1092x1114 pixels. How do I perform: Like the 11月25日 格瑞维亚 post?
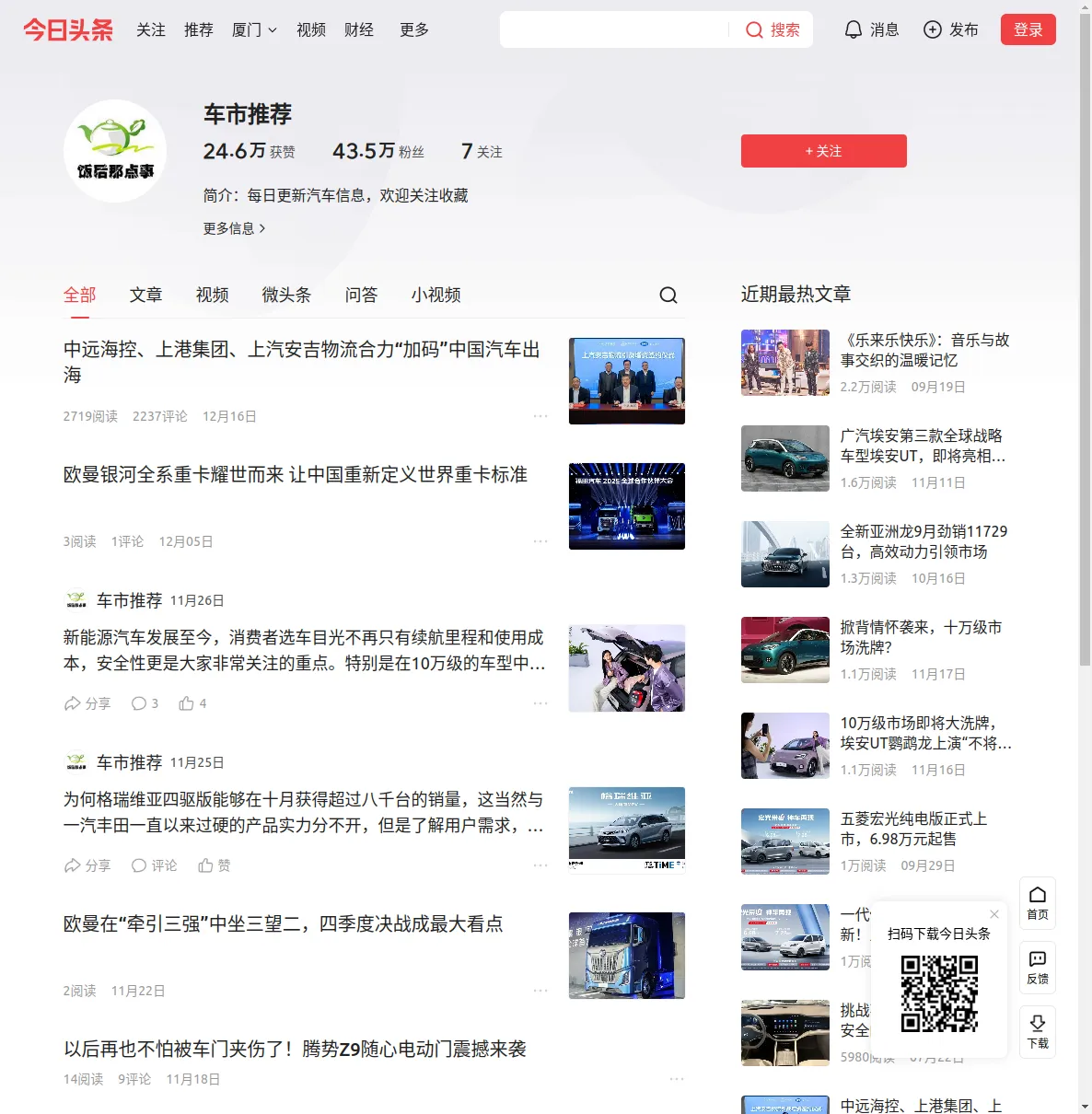(214, 865)
